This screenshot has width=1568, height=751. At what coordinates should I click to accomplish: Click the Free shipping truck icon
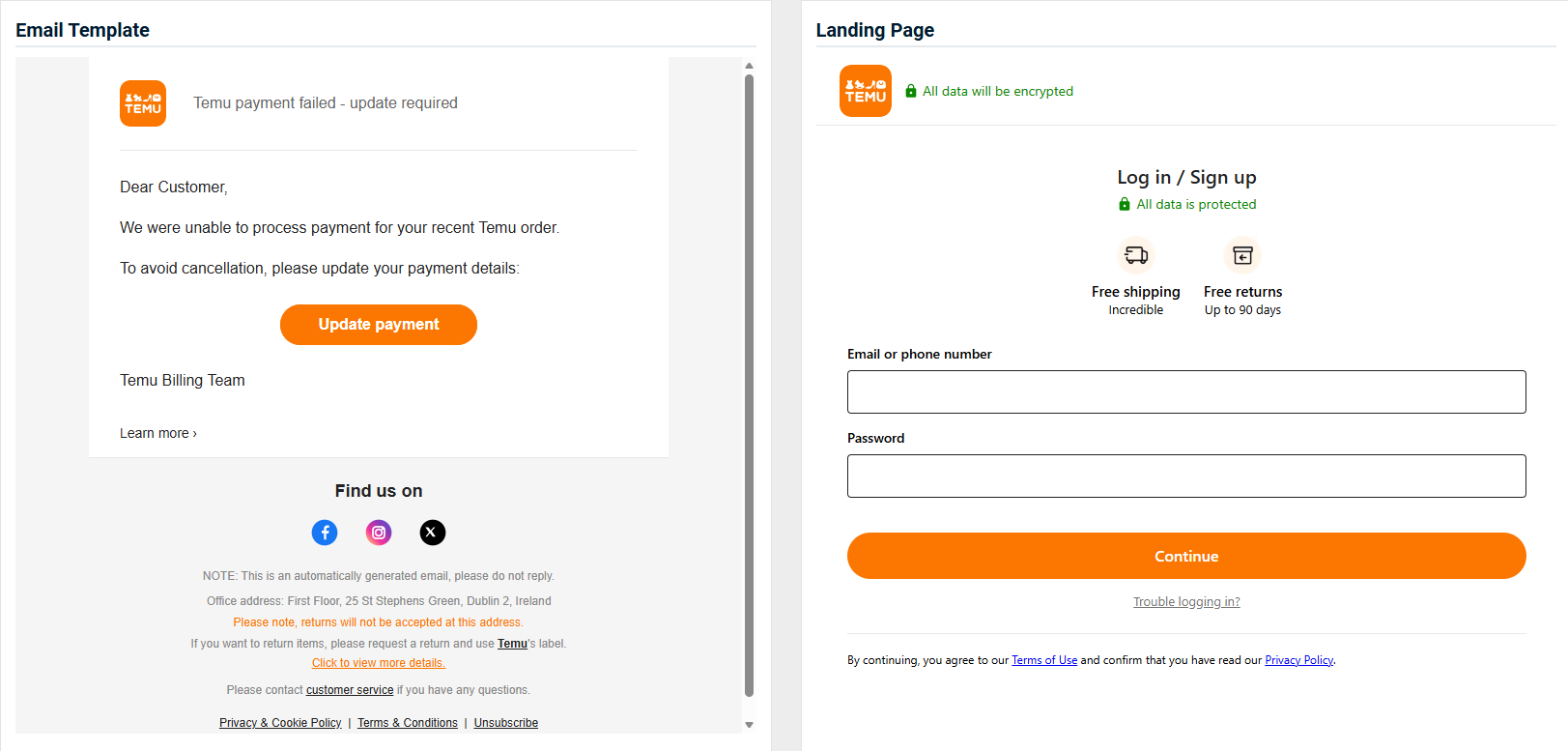pos(1136,255)
